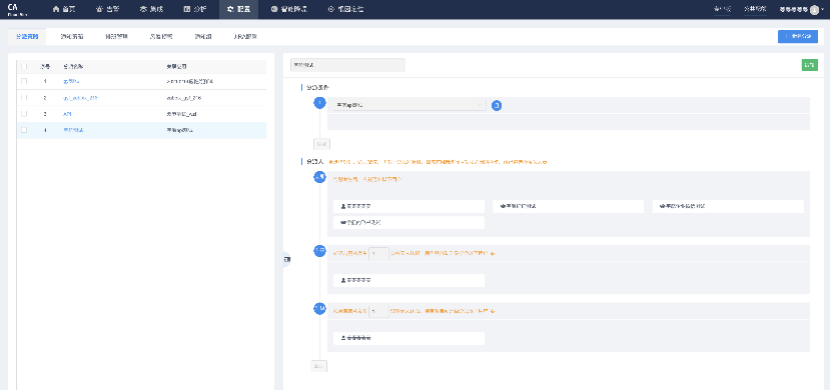Open the blue API link in row 3
Screen dimensions: 832x390
pos(67,114)
